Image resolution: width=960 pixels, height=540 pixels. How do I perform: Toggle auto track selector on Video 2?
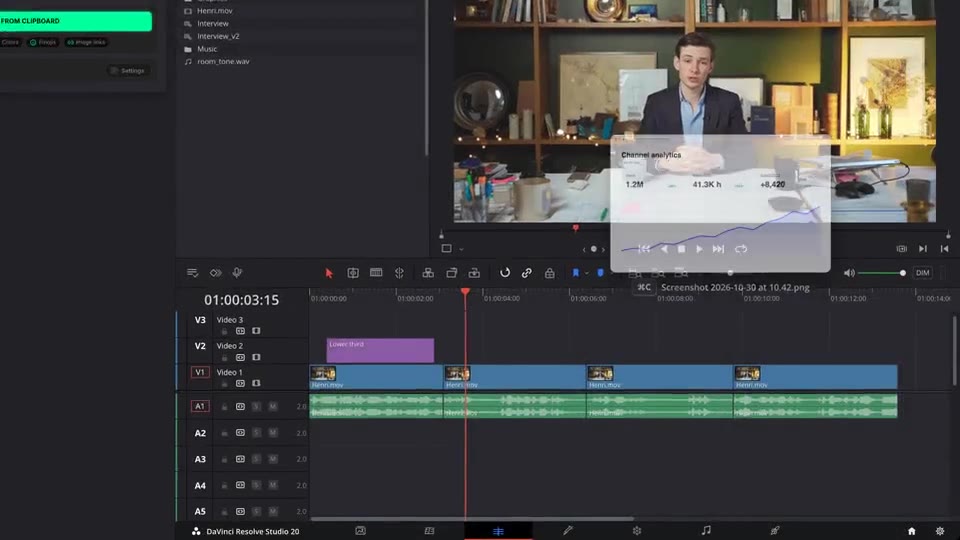[240, 358]
